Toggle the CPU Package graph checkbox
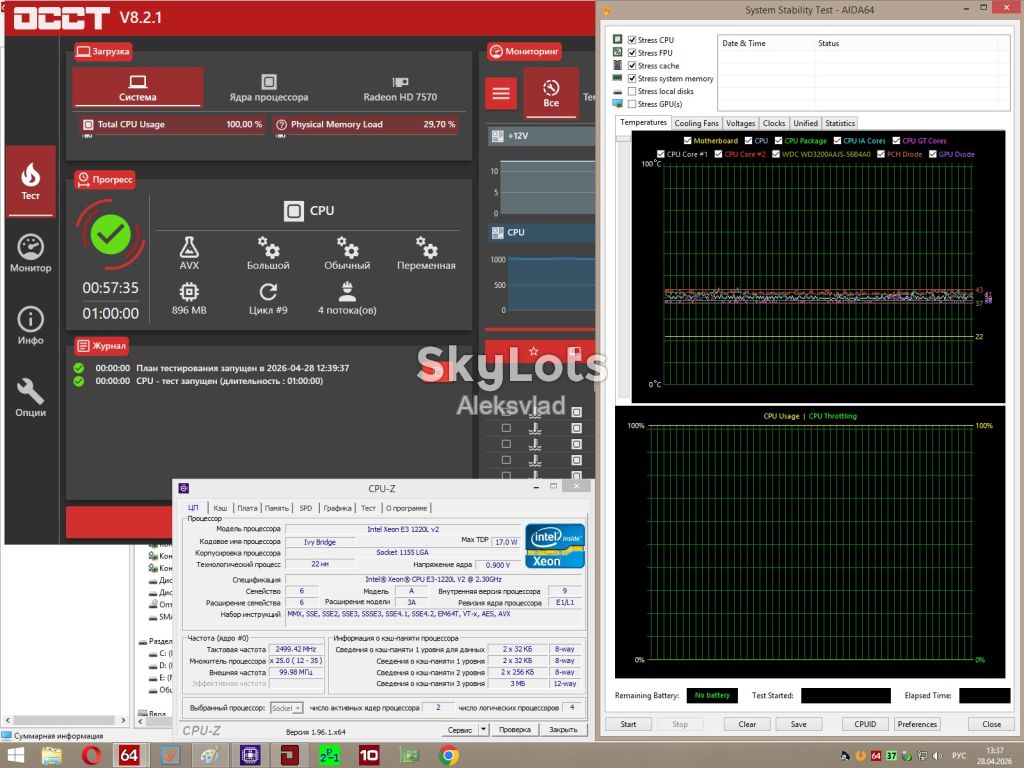This screenshot has height=768, width=1024. (778, 140)
